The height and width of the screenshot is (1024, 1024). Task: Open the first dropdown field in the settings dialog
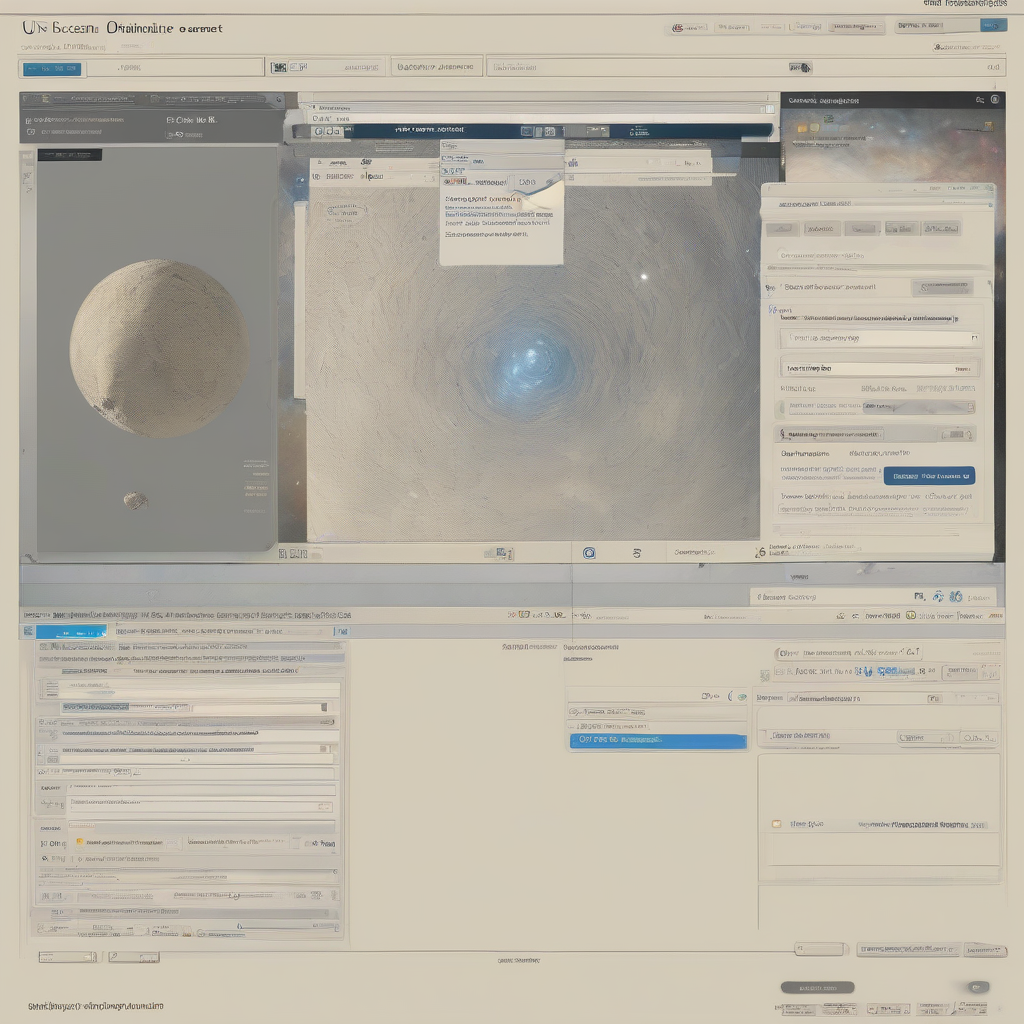(x=880, y=339)
